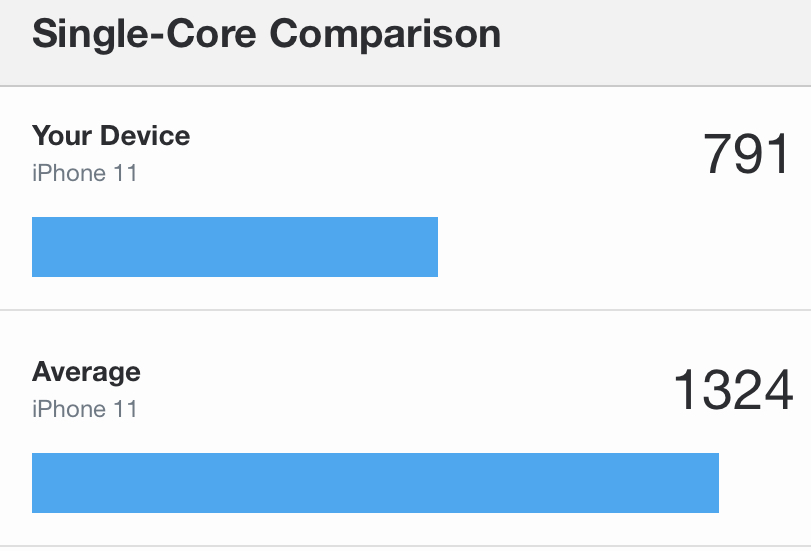This screenshot has height=551, width=811.
Task: Click the 791 score value
Action: [x=747, y=154]
